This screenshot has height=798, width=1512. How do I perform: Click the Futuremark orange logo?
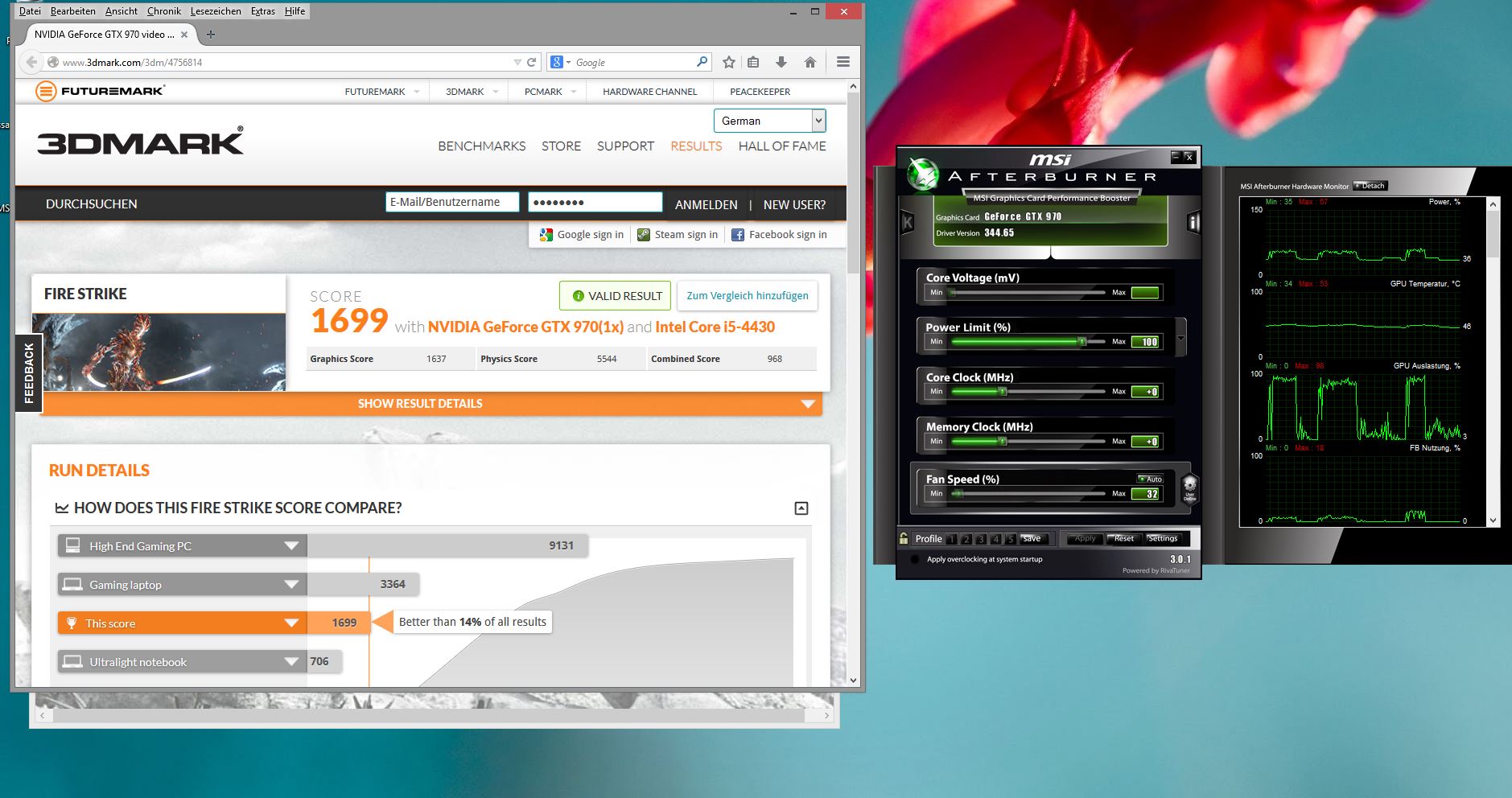tap(46, 91)
